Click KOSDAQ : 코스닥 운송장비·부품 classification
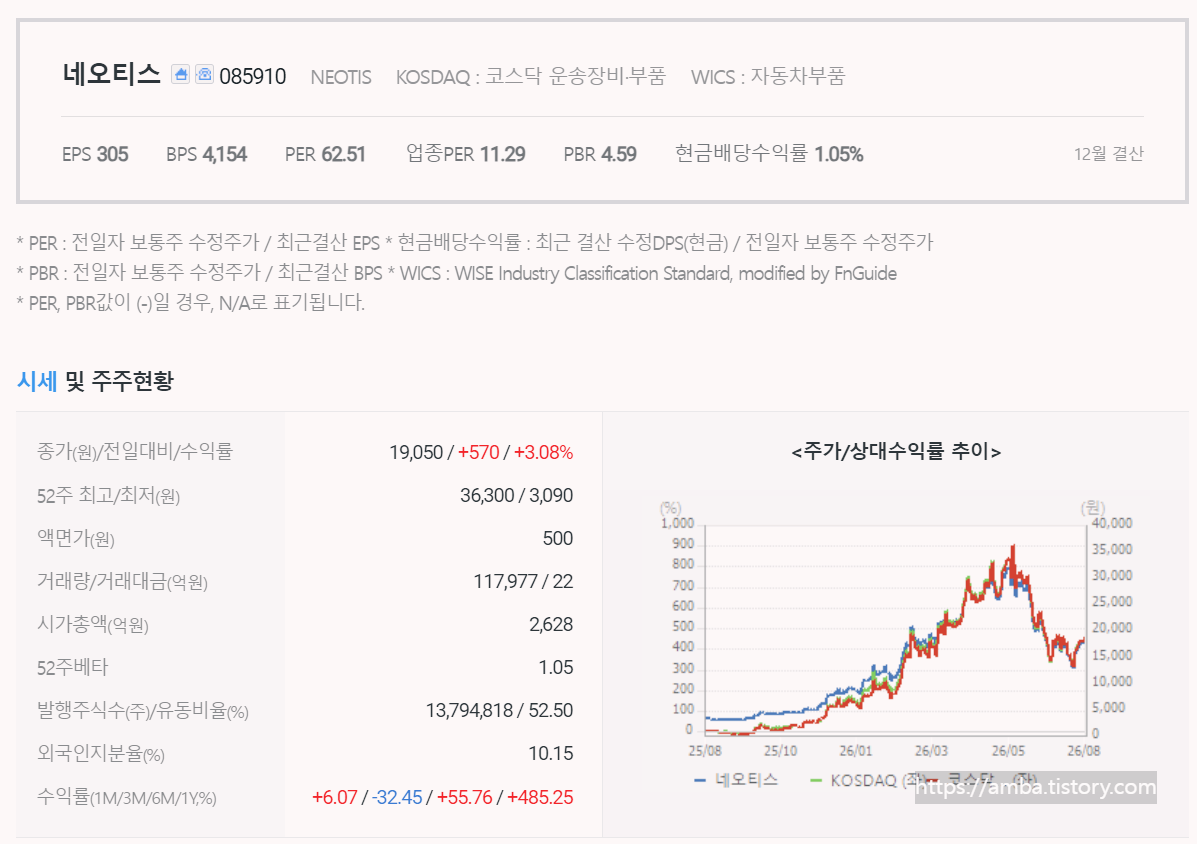 (531, 76)
